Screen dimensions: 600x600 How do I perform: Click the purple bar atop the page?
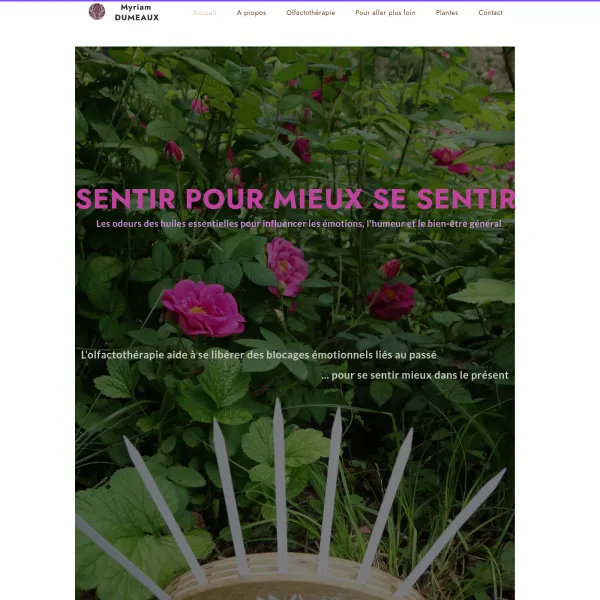pos(300,1)
